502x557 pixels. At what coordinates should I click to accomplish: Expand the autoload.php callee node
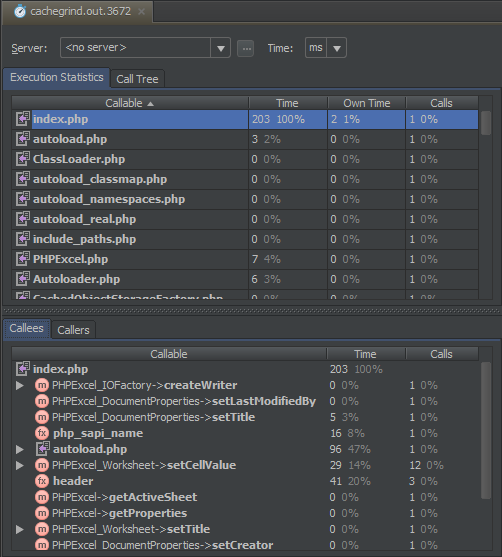(x=20, y=449)
